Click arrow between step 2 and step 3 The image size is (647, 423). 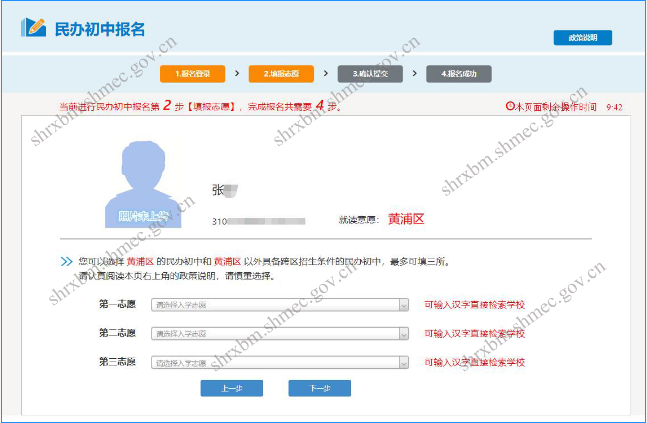326,73
